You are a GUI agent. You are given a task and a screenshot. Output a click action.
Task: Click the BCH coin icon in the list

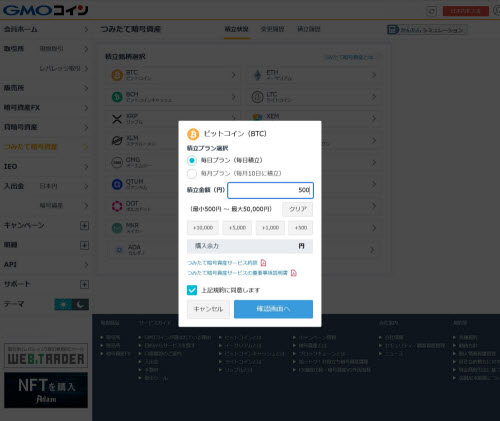tap(117, 97)
